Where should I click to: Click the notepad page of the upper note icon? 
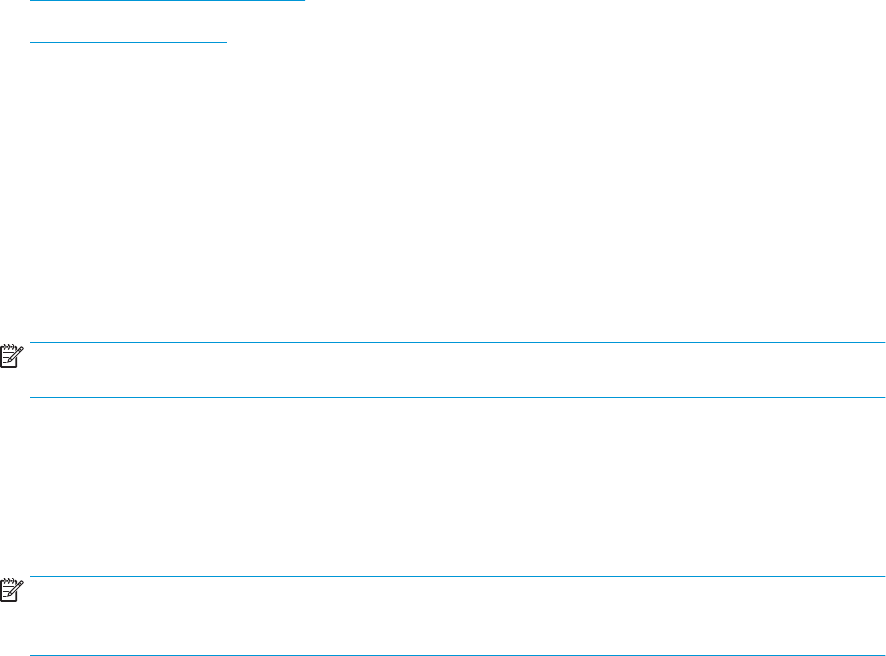pyautogui.click(x=7, y=359)
